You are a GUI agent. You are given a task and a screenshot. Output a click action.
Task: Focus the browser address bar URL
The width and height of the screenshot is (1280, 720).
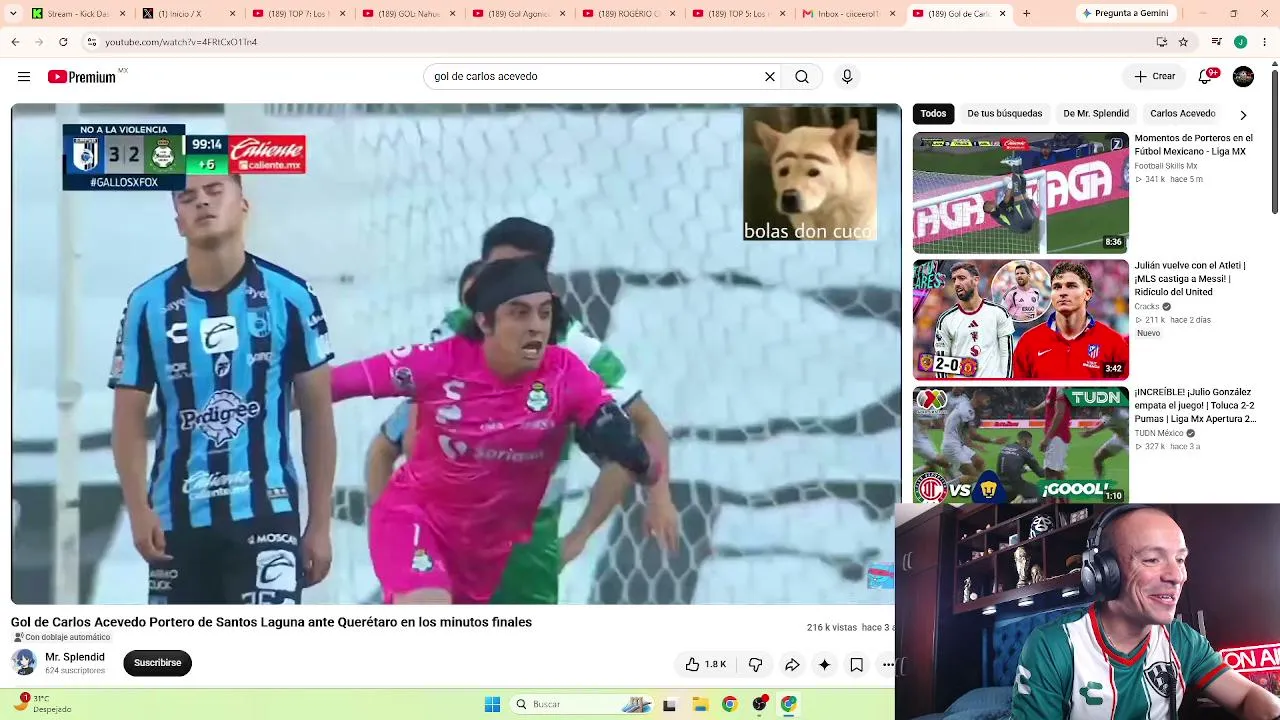tap(181, 42)
